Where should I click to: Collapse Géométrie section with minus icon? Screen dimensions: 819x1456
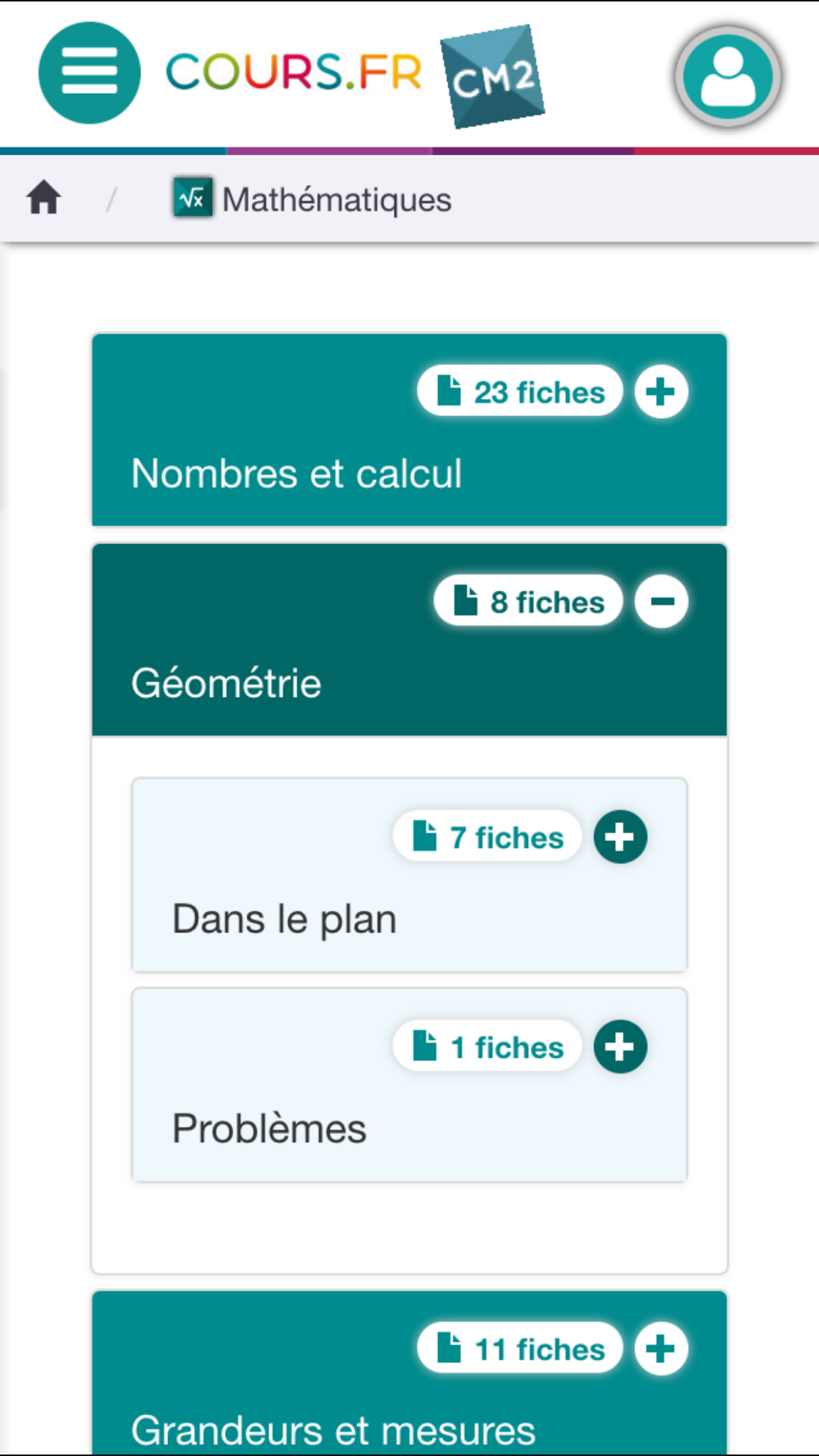(x=661, y=601)
